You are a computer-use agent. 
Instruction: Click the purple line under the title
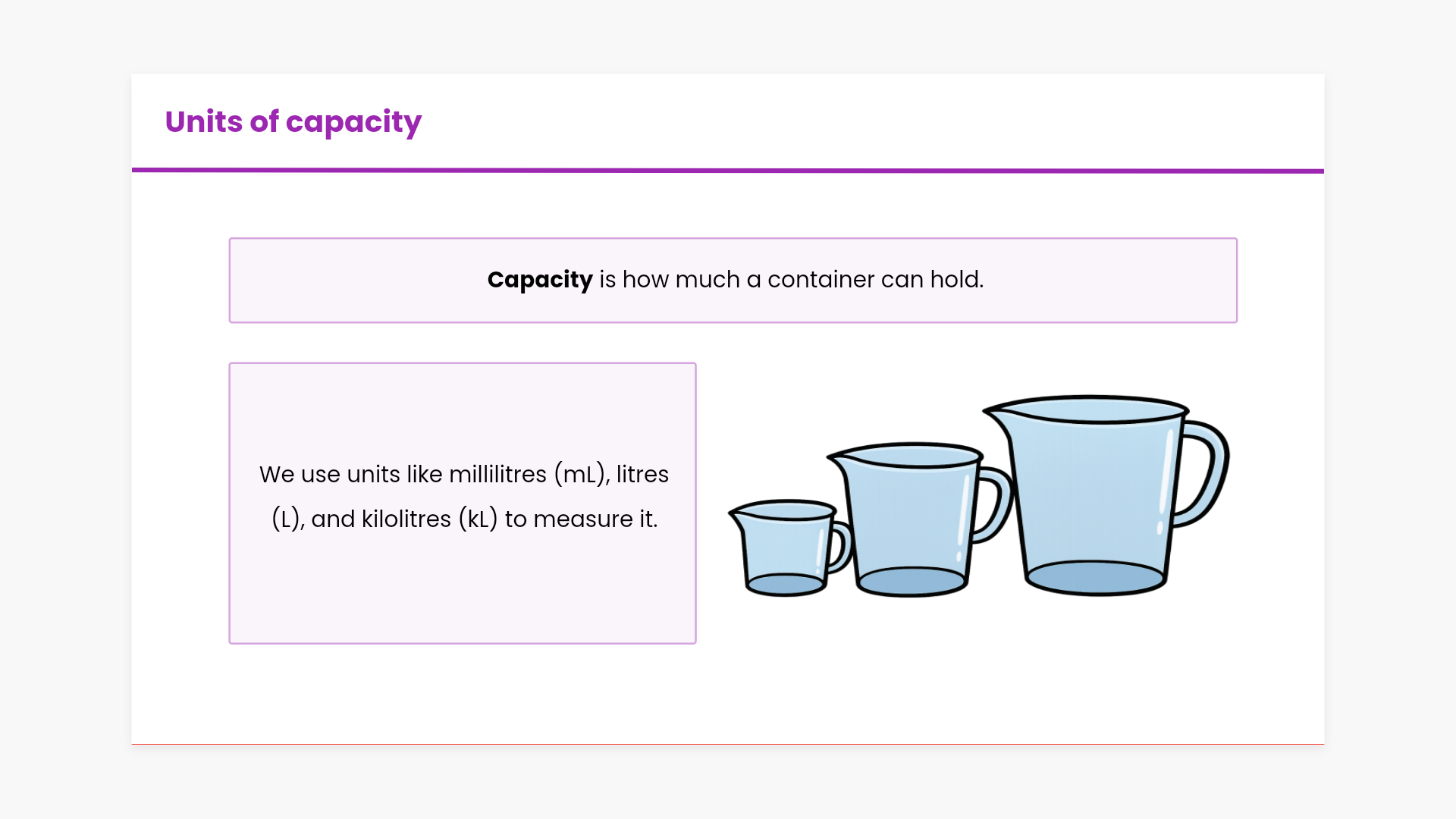click(x=728, y=171)
